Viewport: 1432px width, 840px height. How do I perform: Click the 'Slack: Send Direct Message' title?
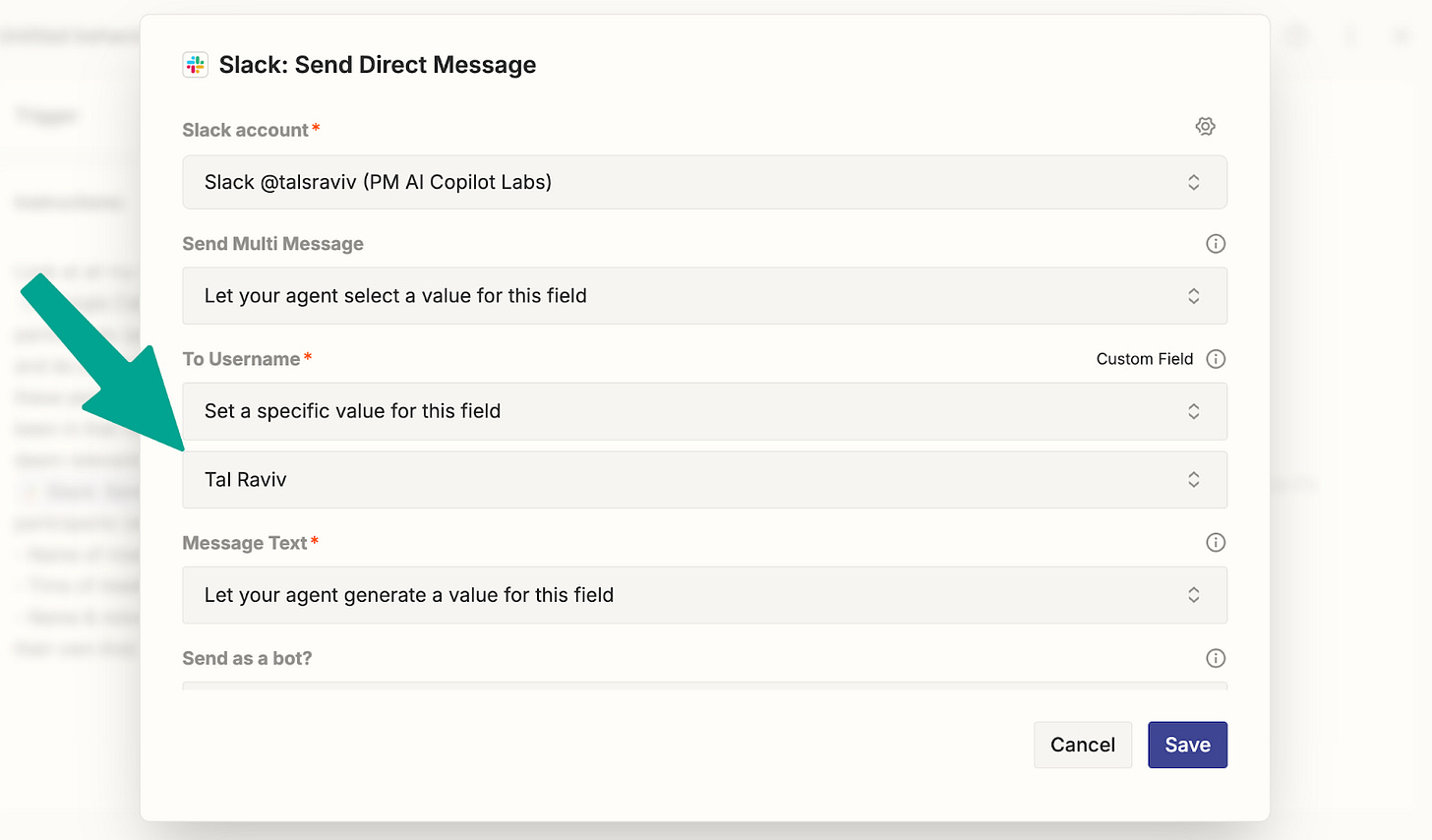378,65
